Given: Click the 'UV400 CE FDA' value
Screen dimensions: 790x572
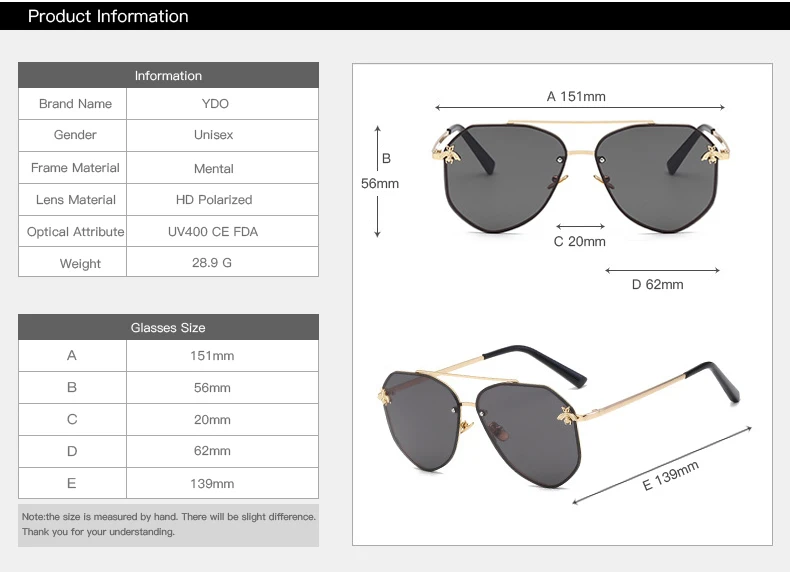Looking at the screenshot, I should coord(213,232).
